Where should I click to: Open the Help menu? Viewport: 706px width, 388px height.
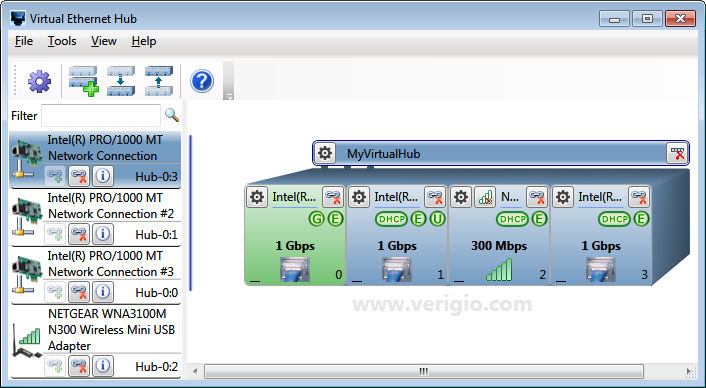tap(144, 41)
